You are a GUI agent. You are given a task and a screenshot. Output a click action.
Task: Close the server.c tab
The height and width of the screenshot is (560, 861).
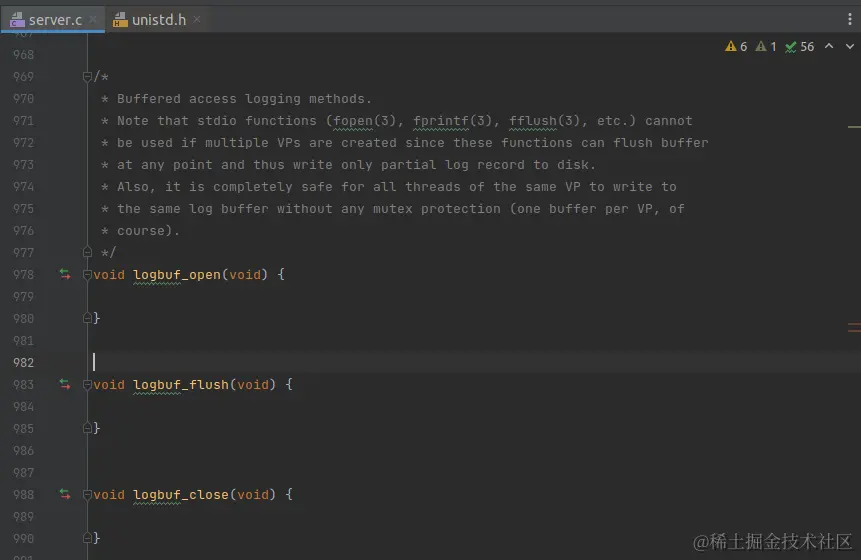point(93,20)
